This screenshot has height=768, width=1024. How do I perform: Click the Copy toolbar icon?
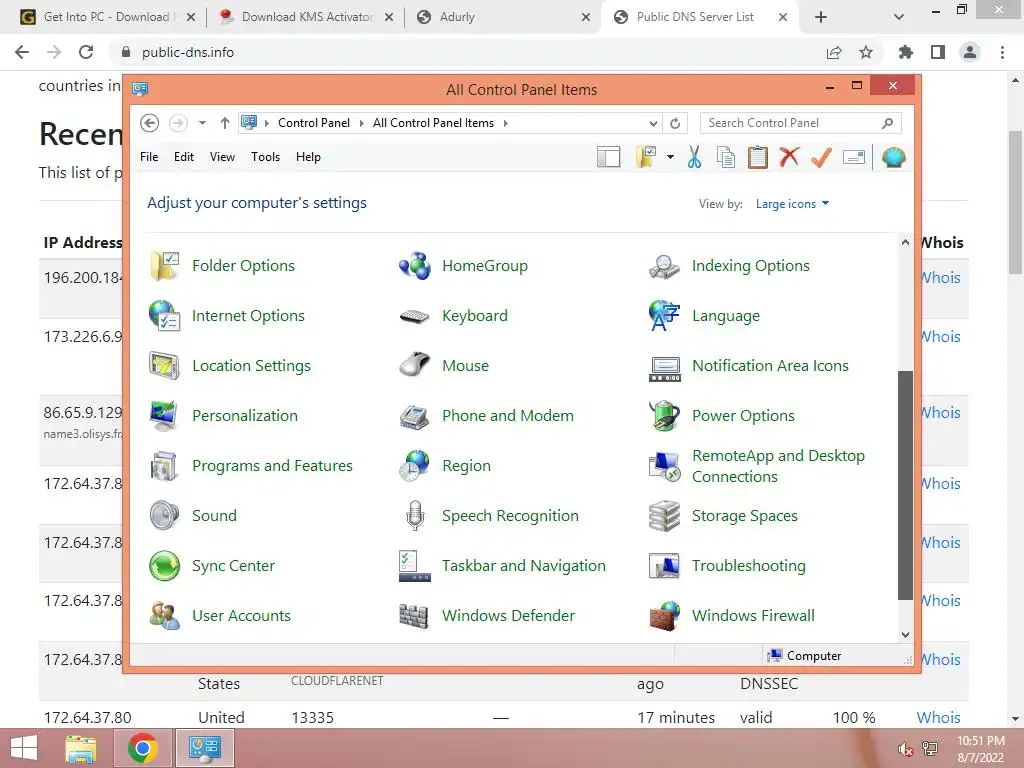click(x=726, y=157)
